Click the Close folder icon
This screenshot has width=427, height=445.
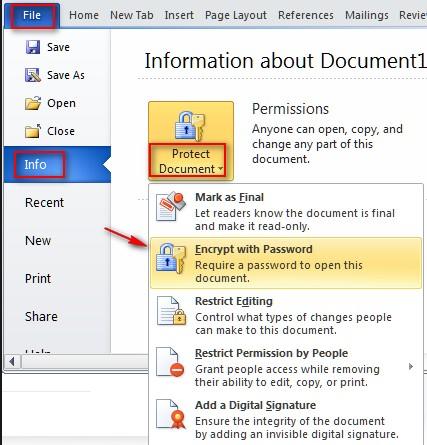click(33, 131)
